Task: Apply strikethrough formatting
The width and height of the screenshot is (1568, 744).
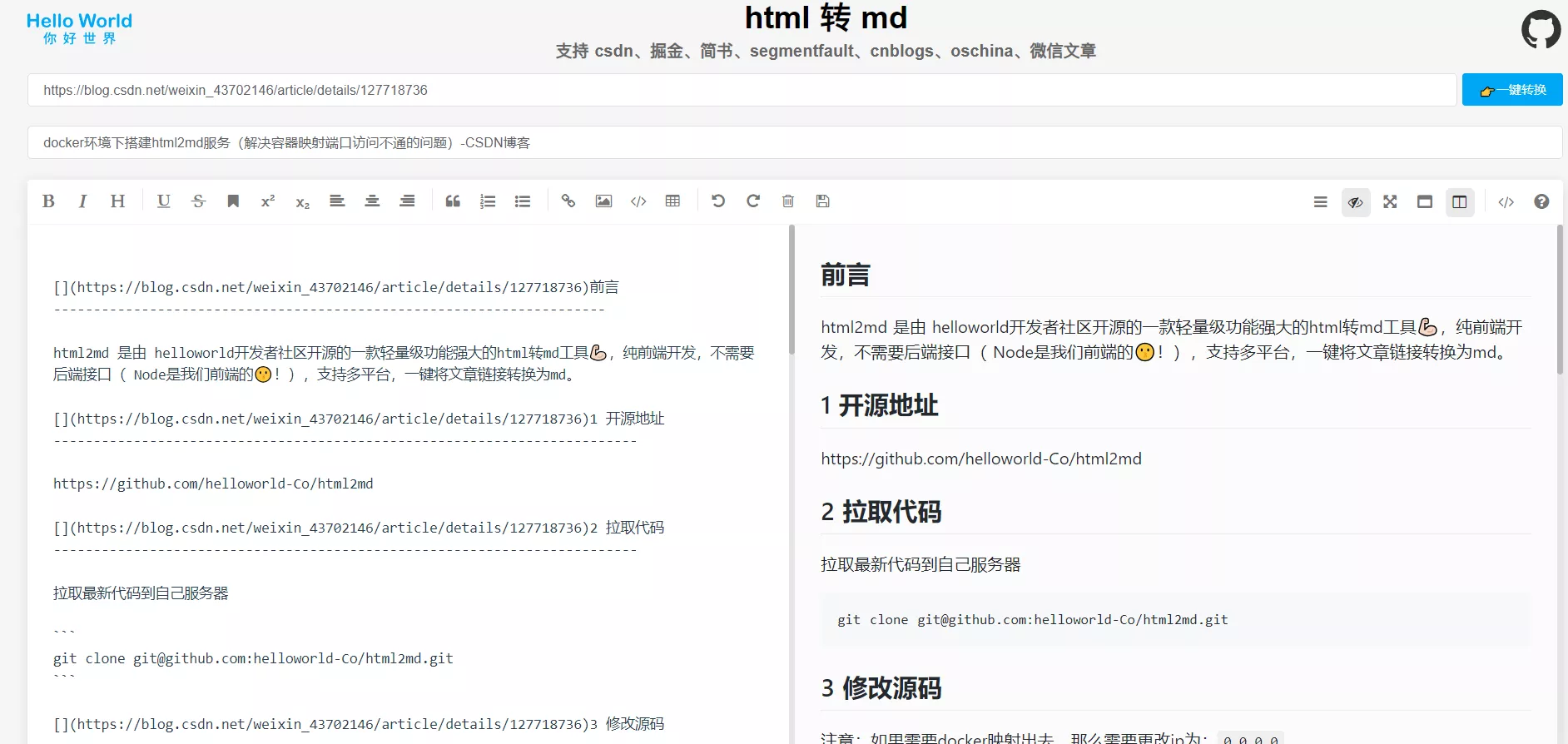Action: [198, 201]
